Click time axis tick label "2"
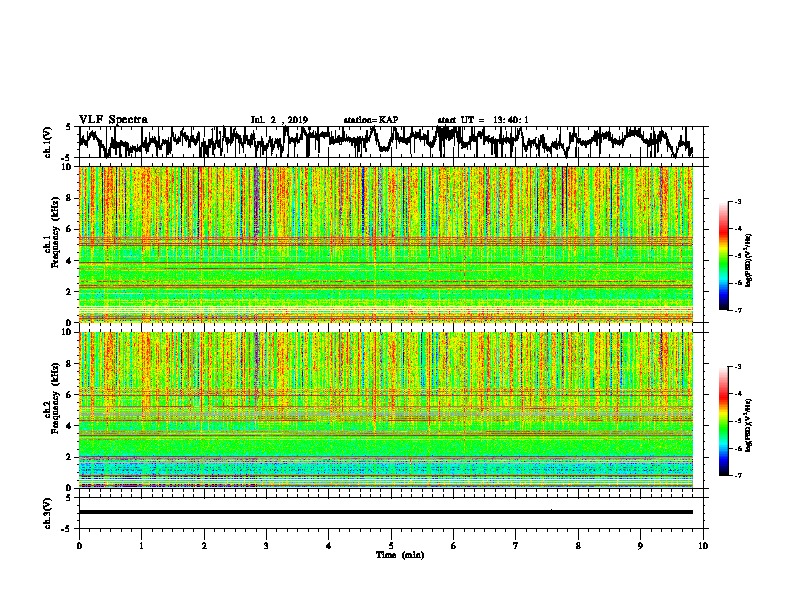 [x=204, y=546]
